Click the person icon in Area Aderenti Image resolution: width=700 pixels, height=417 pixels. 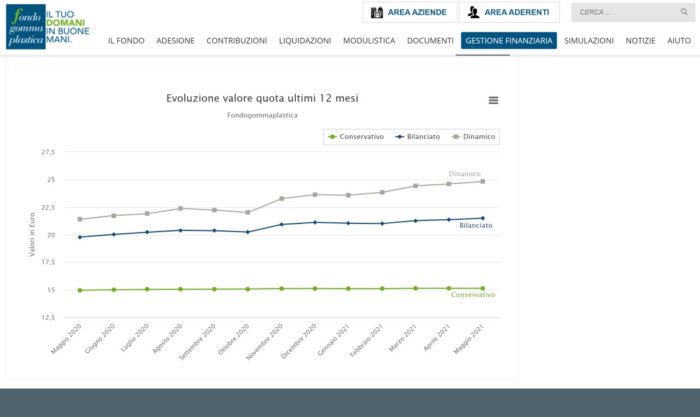[472, 13]
